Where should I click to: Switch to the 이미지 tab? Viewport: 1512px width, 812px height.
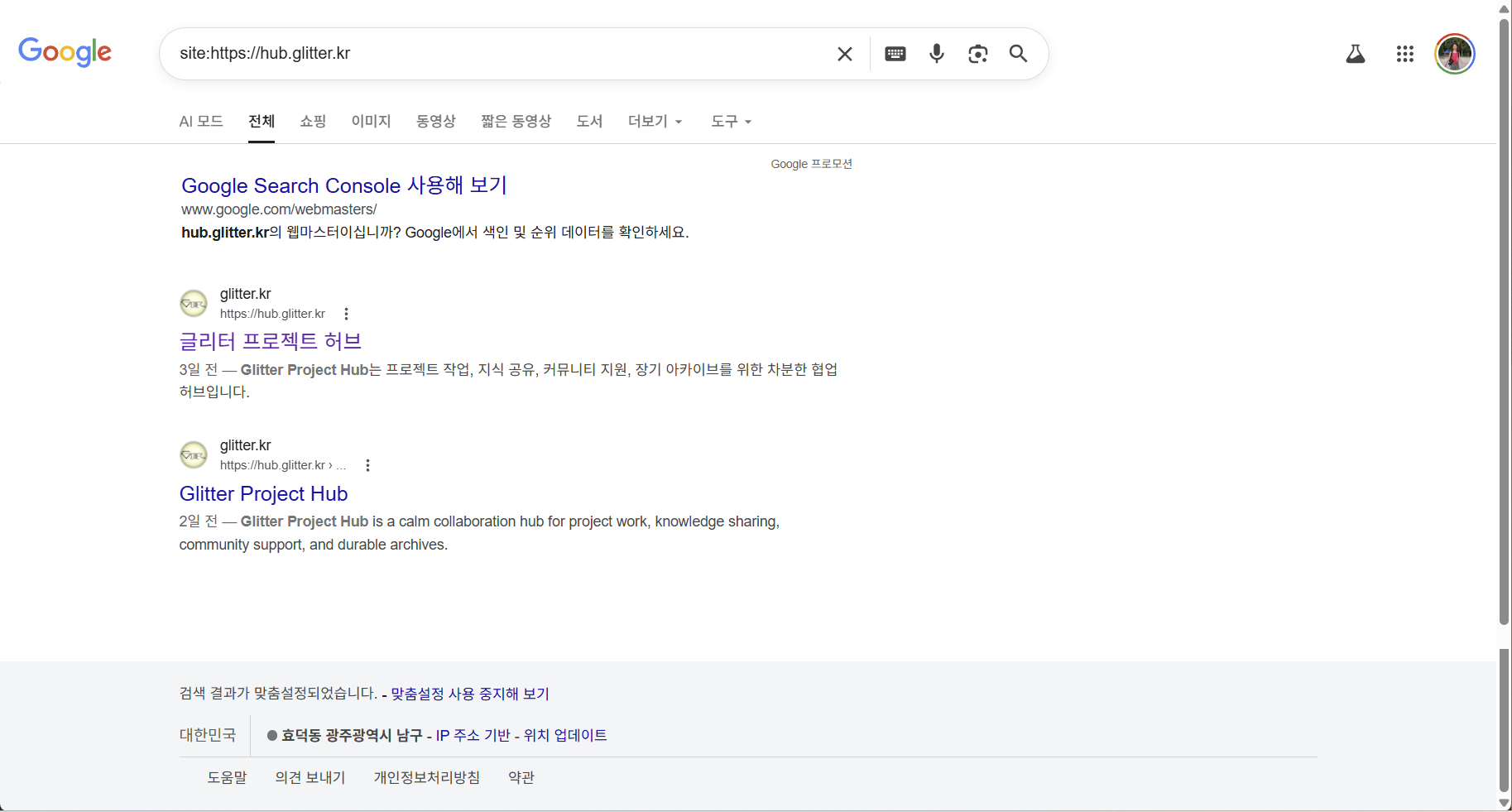[371, 121]
